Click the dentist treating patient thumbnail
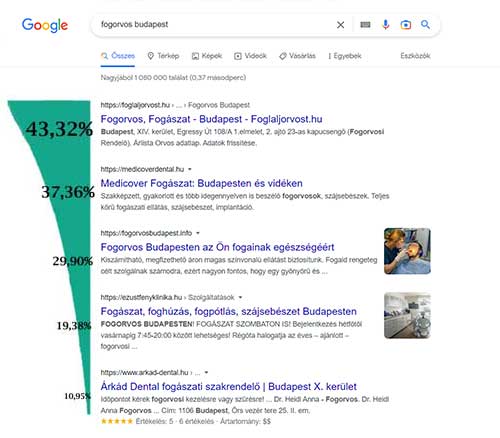Image resolution: width=500 pixels, height=438 pixels. [x=407, y=251]
